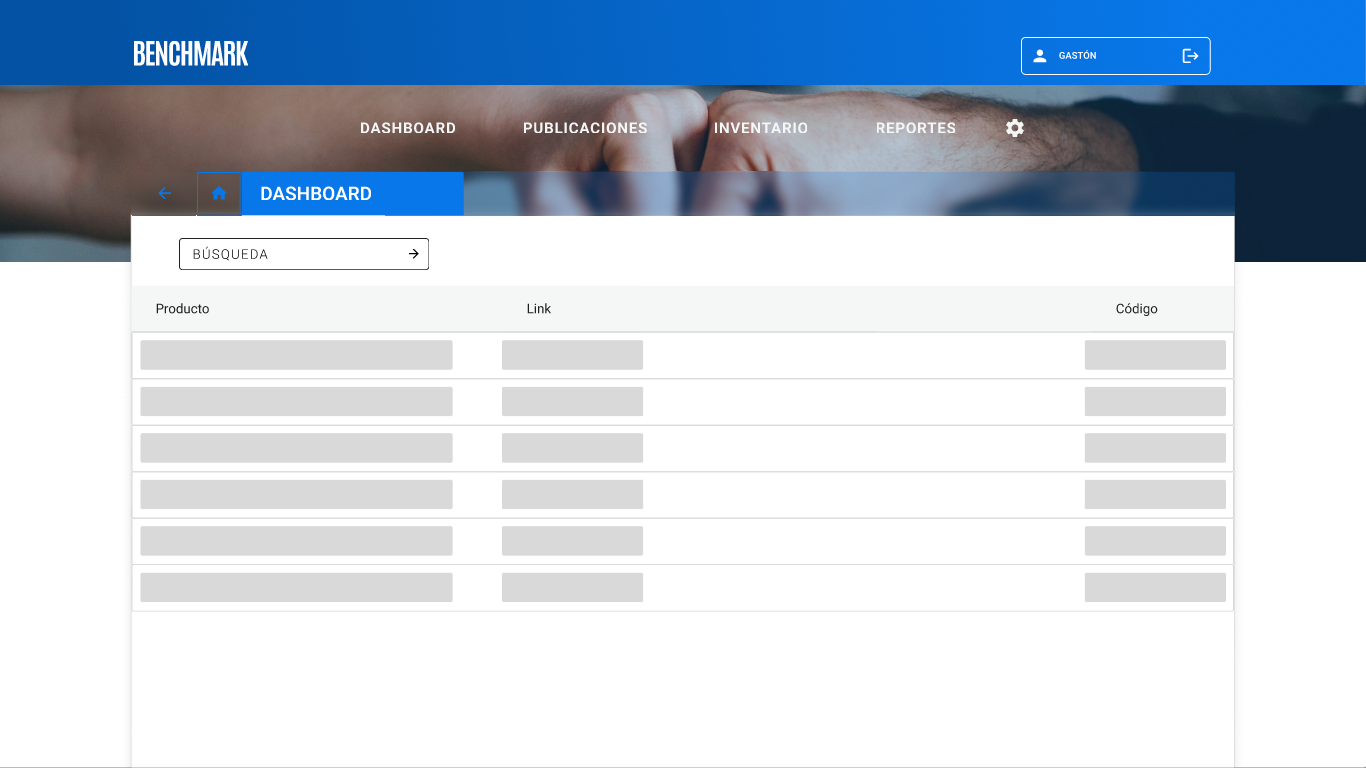Open the DASHBOARD navigation menu item

pos(408,128)
